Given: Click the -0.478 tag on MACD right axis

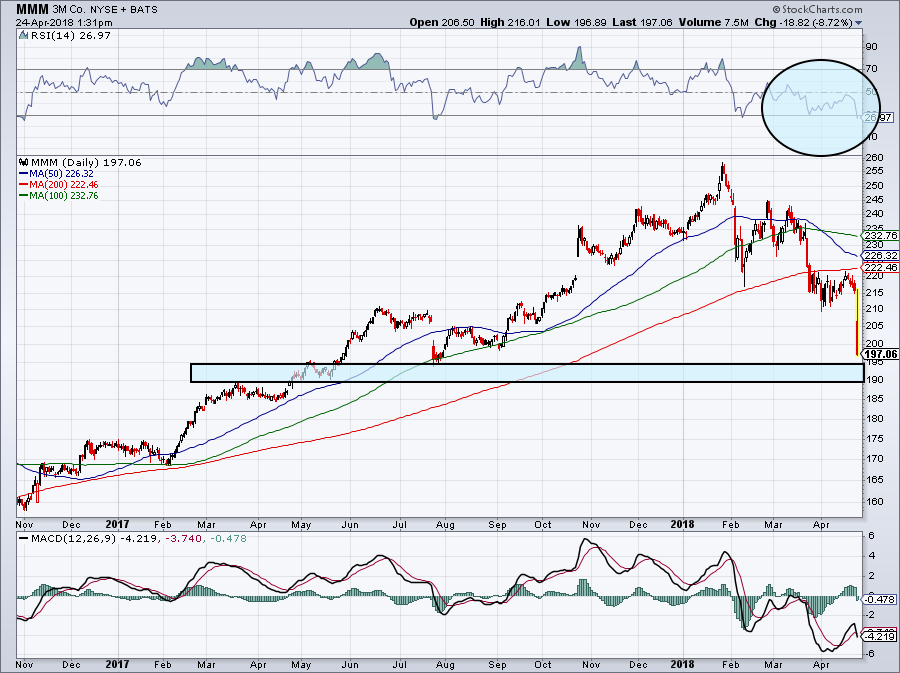Looking at the screenshot, I should tap(880, 599).
